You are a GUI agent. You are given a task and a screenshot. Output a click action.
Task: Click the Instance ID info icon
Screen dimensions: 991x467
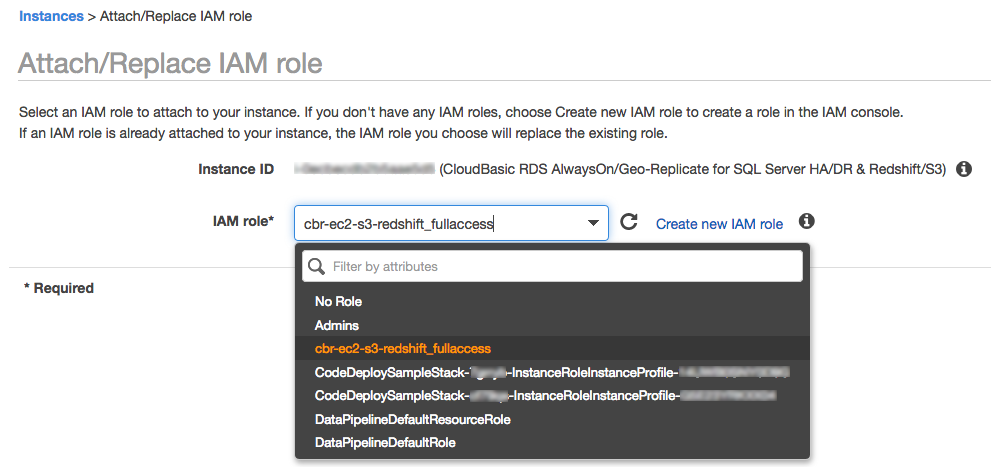tap(964, 169)
